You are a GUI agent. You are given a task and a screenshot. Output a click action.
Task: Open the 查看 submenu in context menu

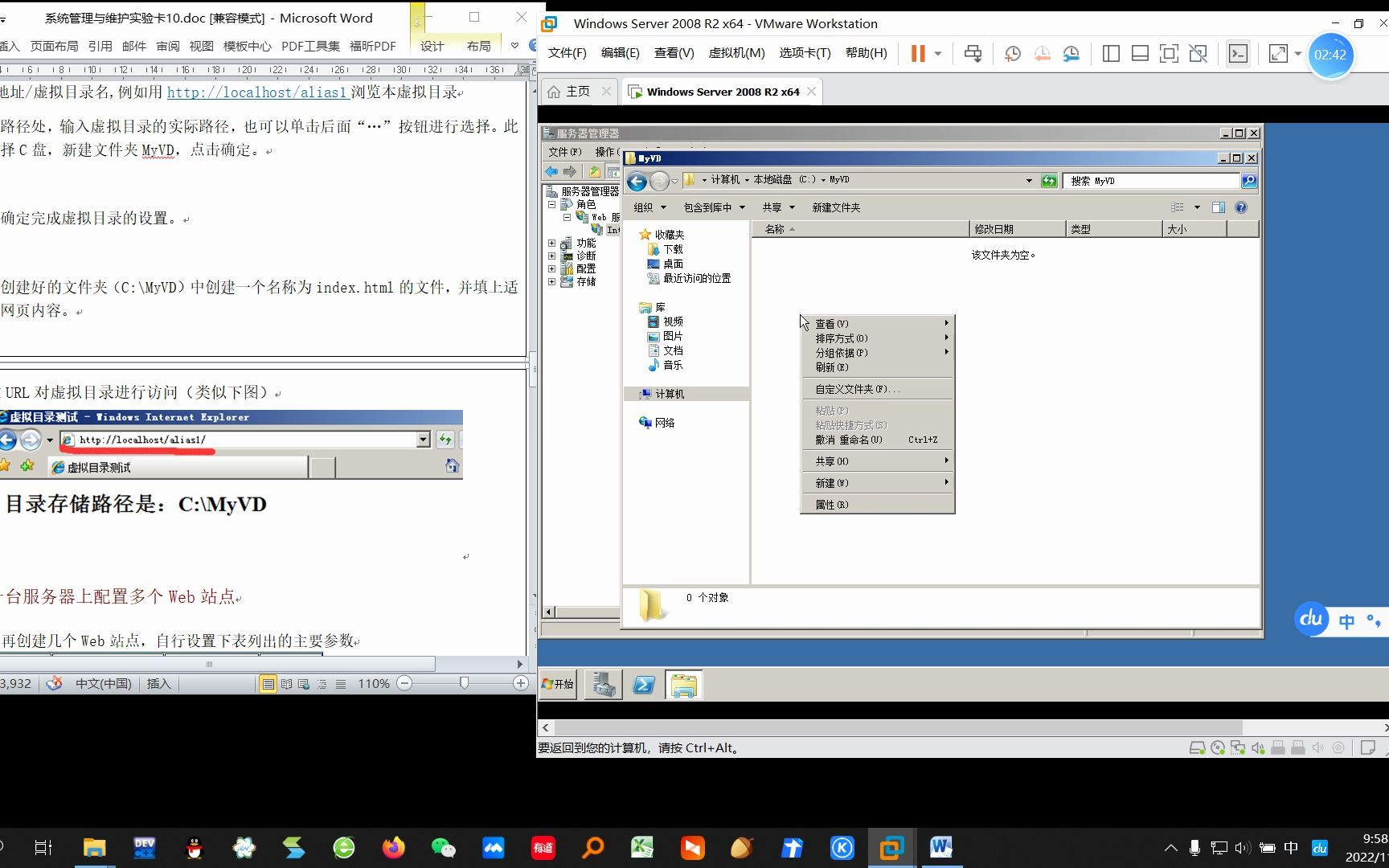click(878, 324)
